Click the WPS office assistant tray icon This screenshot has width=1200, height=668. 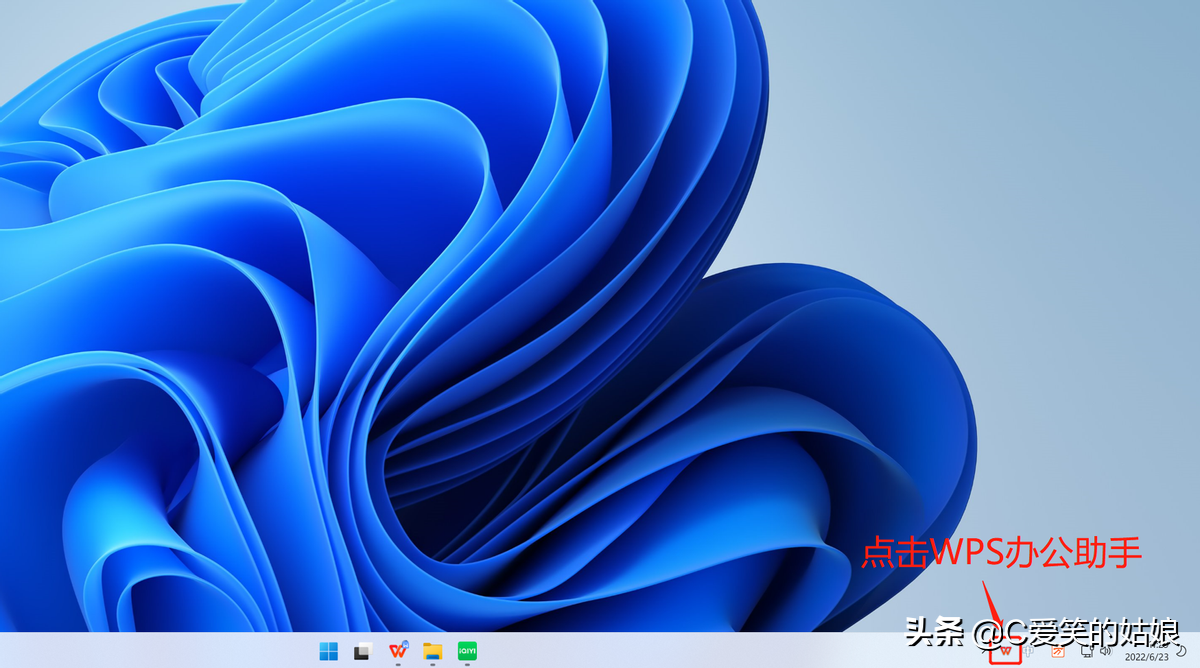pos(1005,651)
